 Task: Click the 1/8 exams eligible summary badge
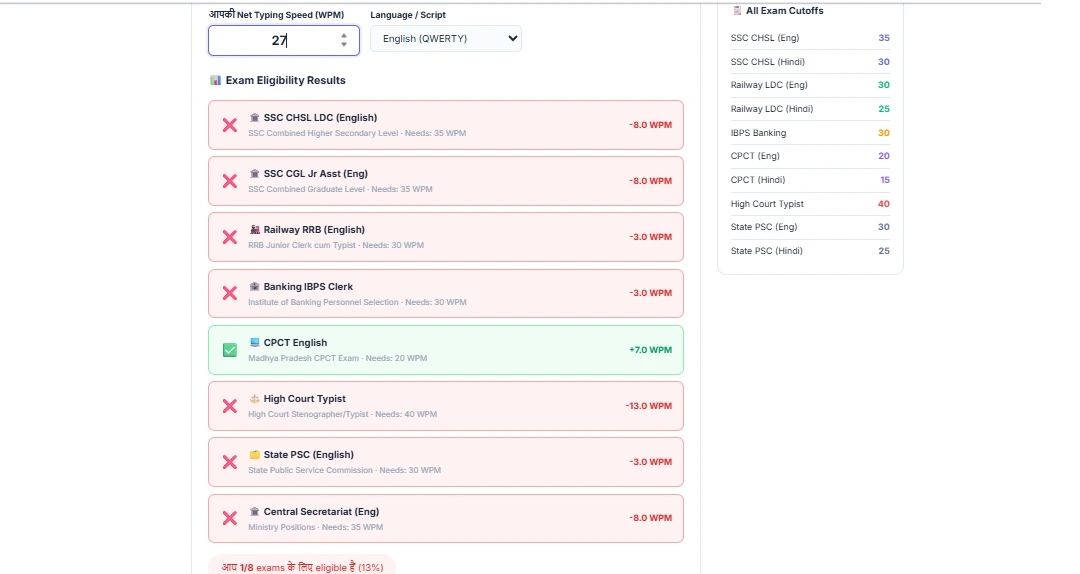click(301, 566)
